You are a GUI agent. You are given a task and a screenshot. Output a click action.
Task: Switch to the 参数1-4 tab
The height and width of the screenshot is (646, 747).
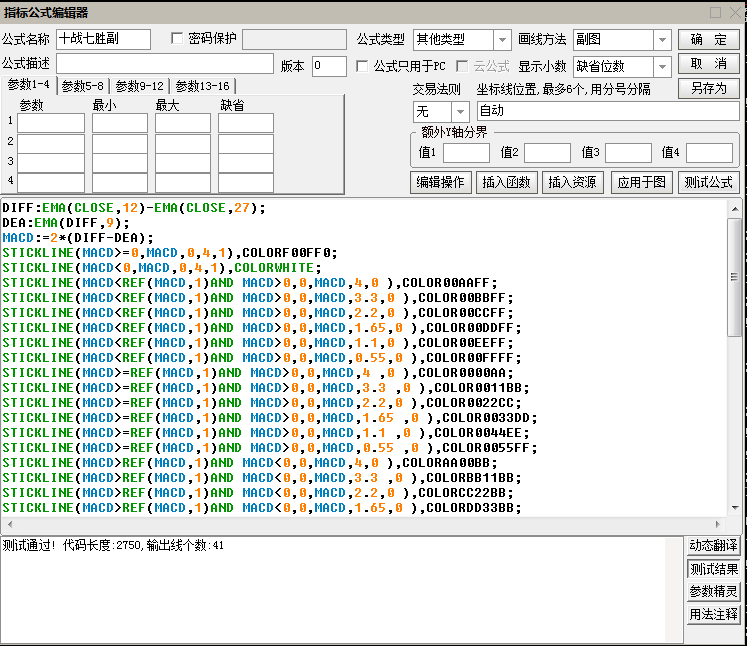click(29, 85)
